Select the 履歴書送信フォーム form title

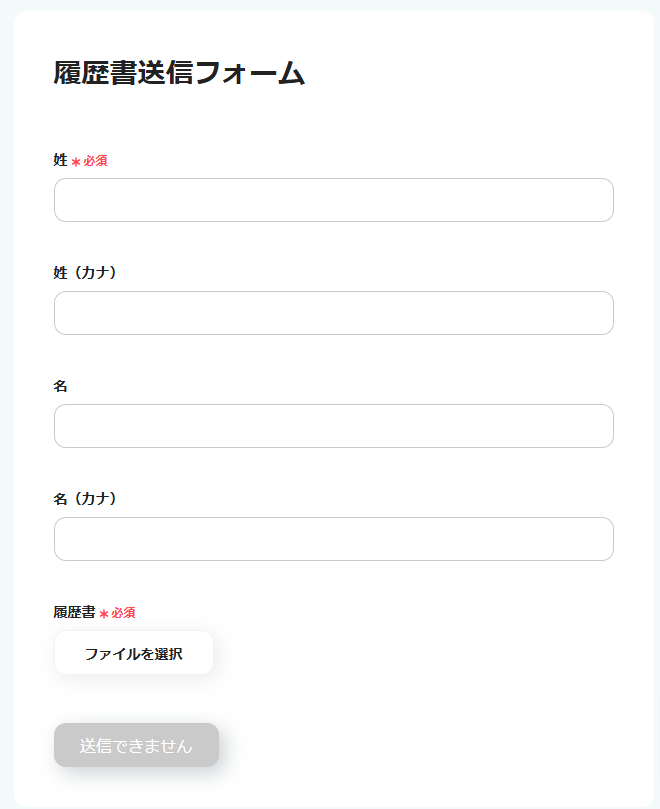tap(180, 70)
